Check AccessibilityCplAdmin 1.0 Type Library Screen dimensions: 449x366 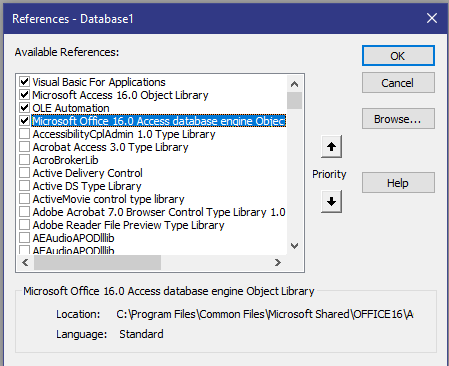24,134
